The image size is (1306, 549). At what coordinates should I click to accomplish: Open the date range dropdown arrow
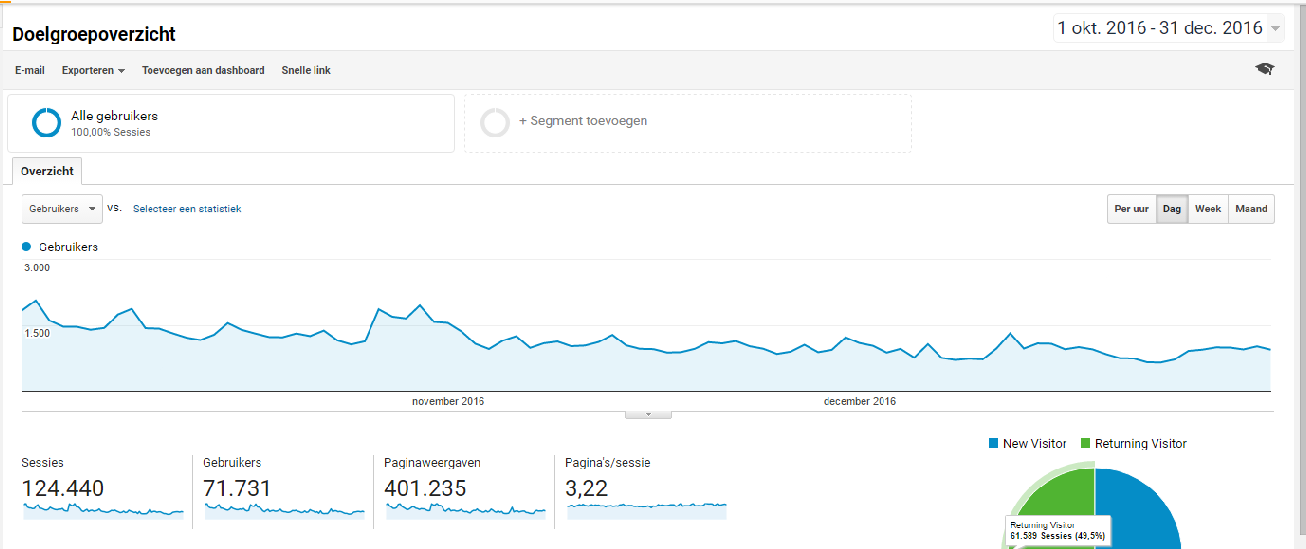click(x=1275, y=29)
